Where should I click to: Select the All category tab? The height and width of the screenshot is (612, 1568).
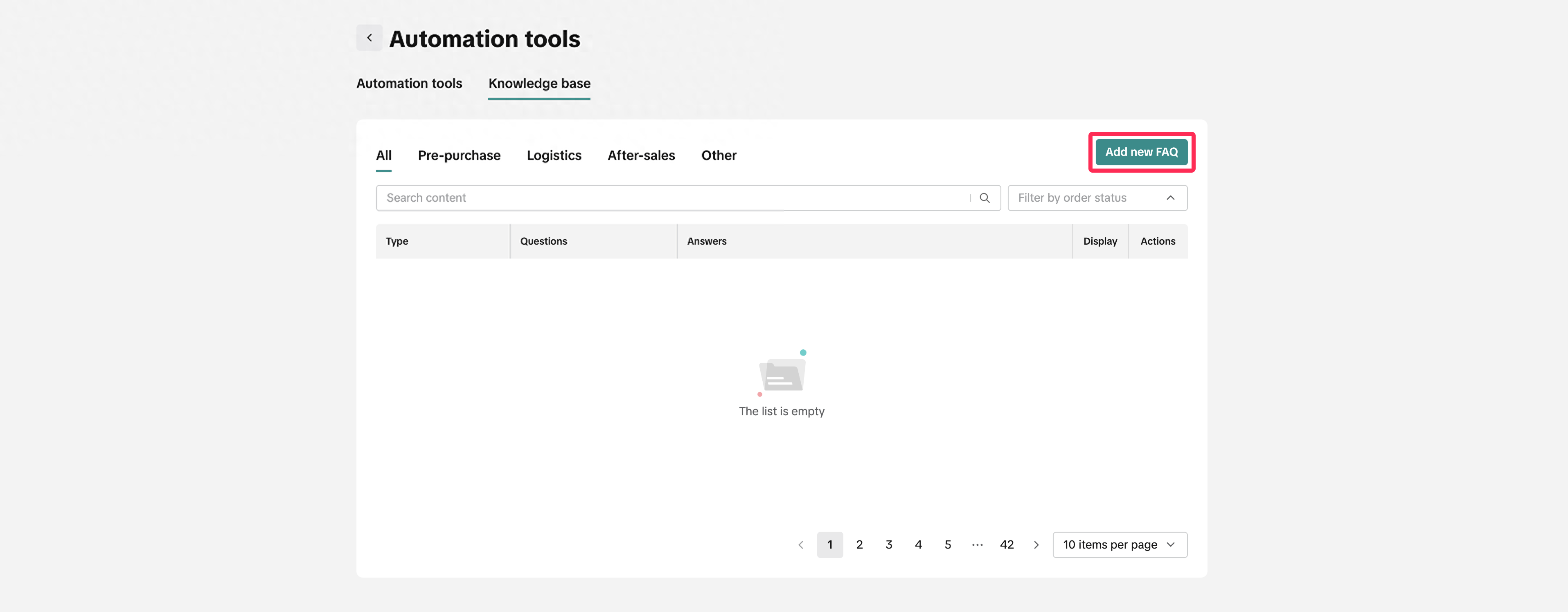pos(383,155)
